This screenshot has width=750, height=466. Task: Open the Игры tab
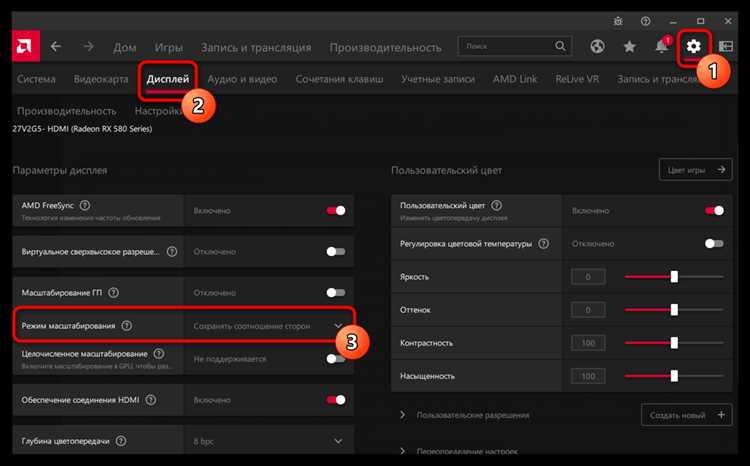[168, 47]
